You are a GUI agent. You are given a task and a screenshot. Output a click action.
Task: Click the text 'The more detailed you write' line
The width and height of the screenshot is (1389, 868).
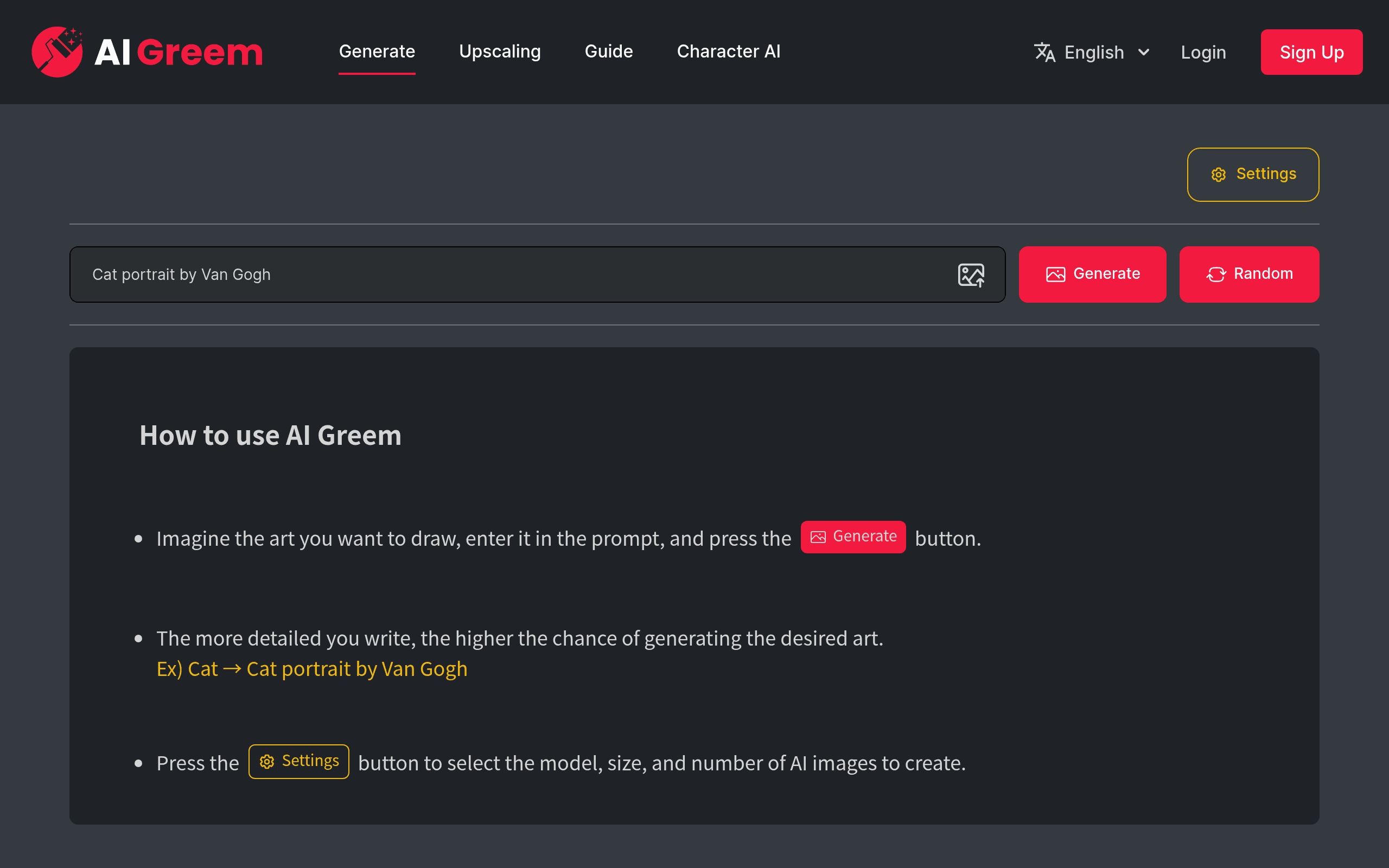pos(519,639)
